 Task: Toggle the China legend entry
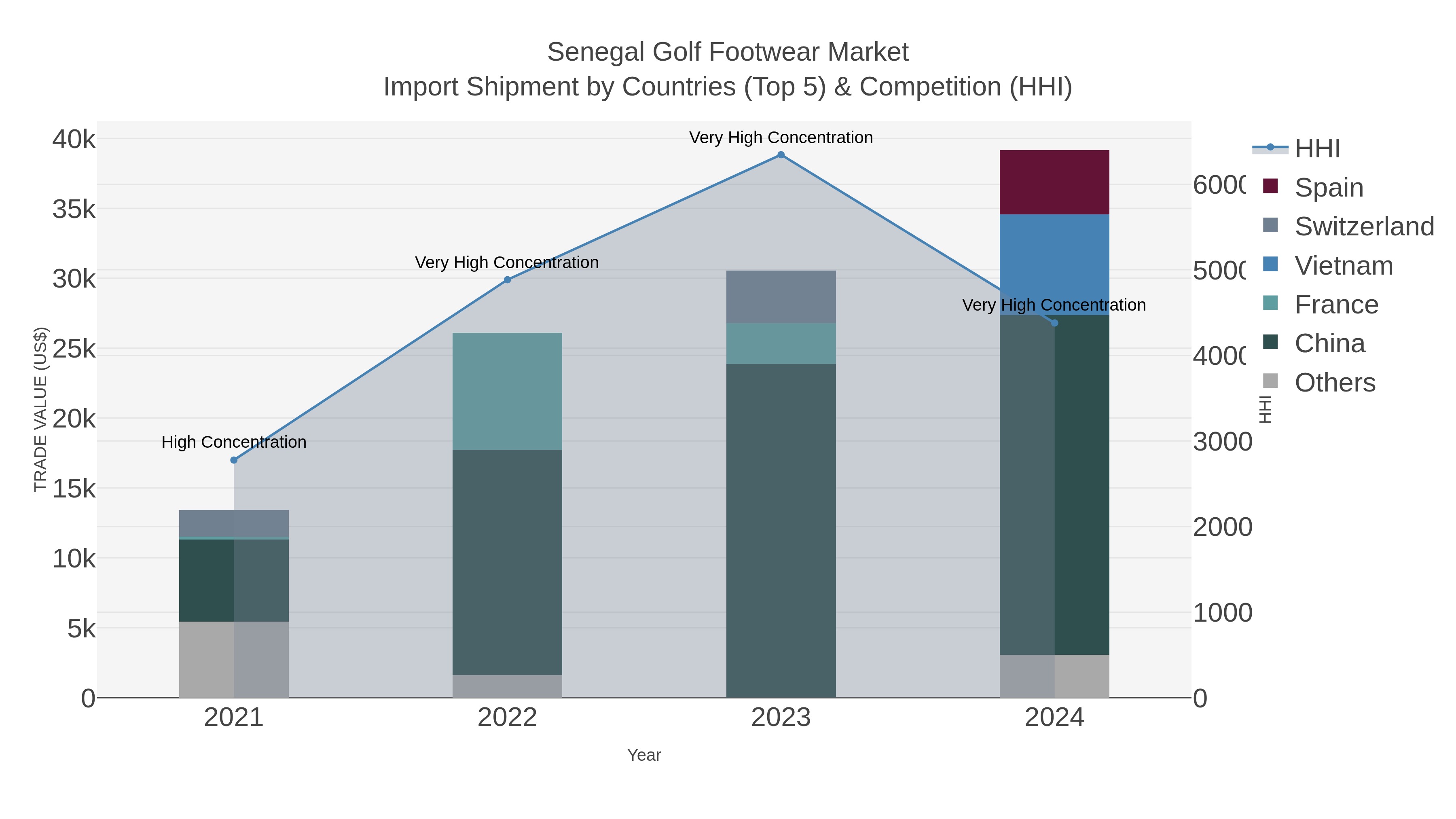(x=1314, y=343)
